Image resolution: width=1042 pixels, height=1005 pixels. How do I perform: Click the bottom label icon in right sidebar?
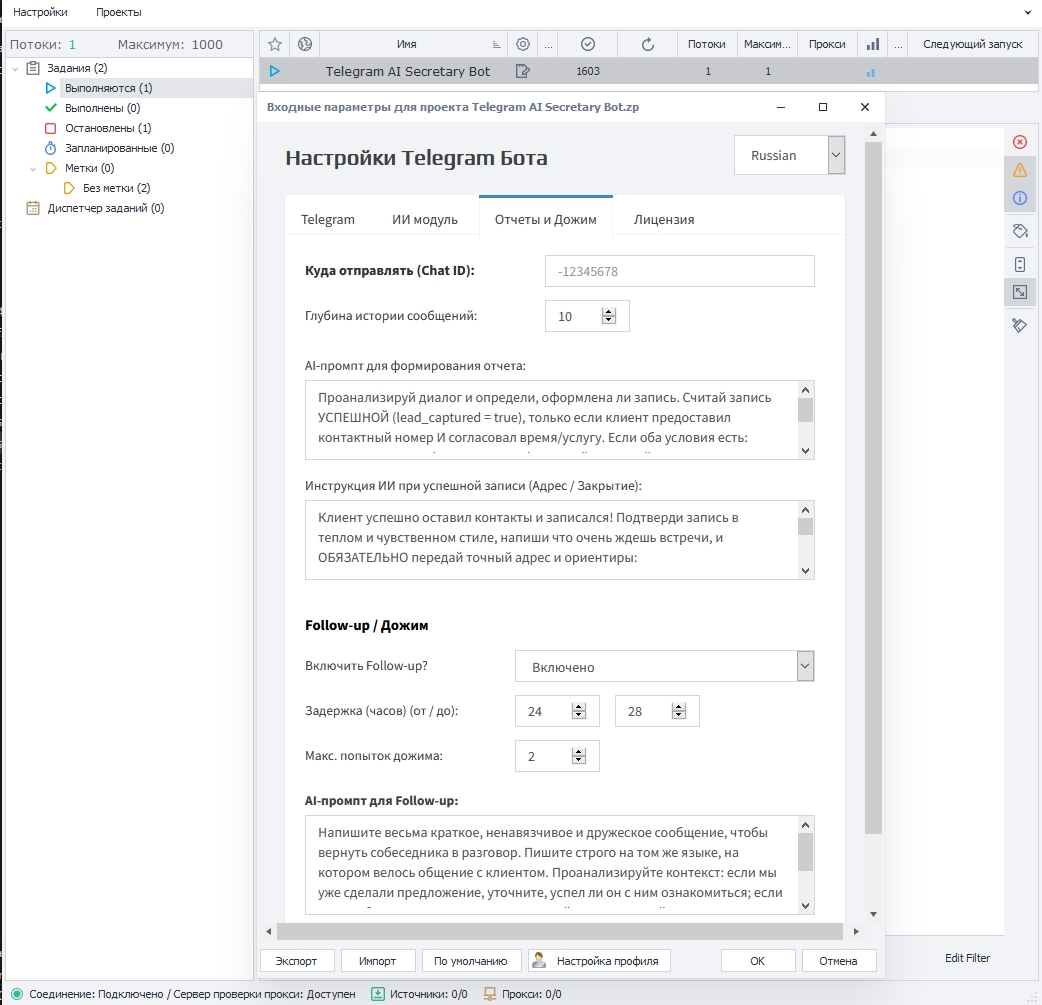click(x=1020, y=325)
